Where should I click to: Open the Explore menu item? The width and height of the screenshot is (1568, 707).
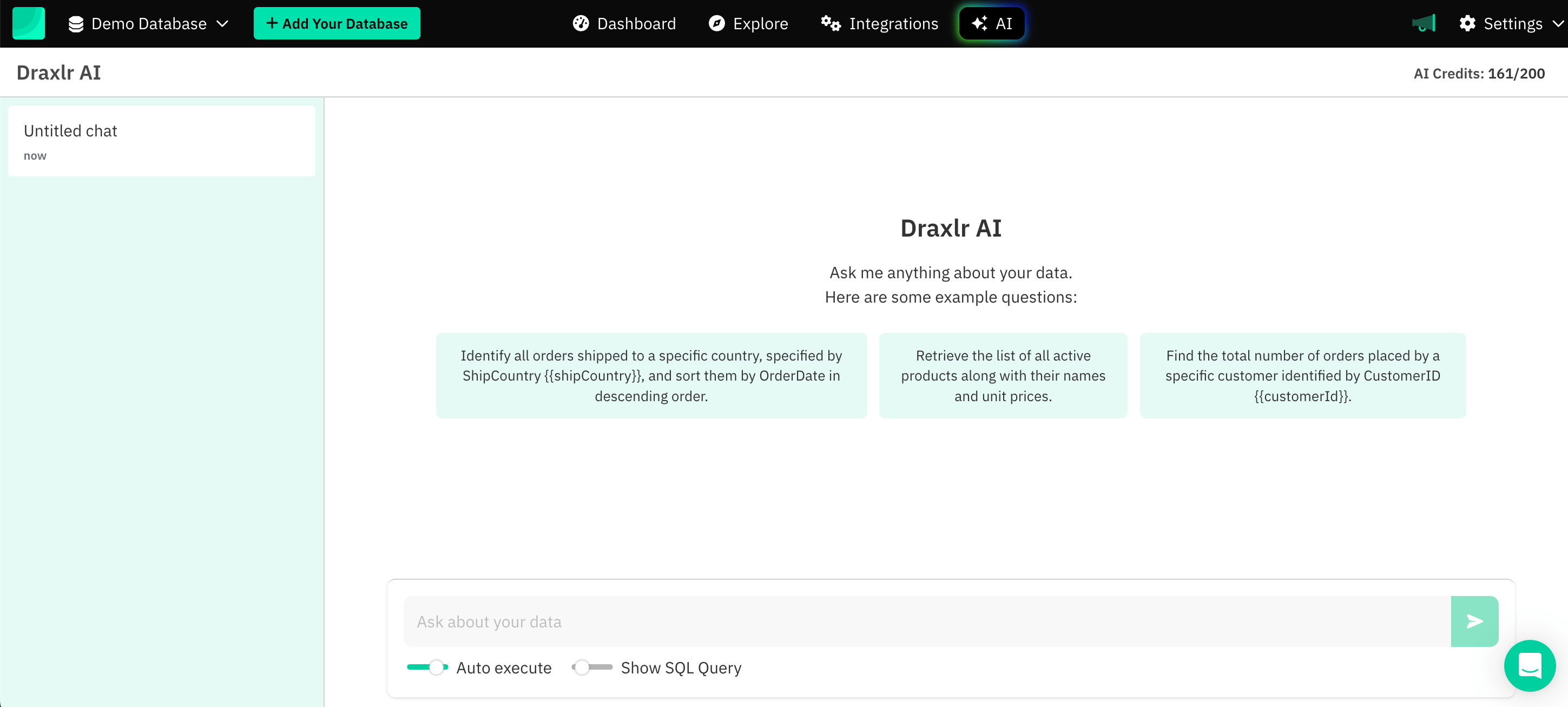(x=748, y=23)
